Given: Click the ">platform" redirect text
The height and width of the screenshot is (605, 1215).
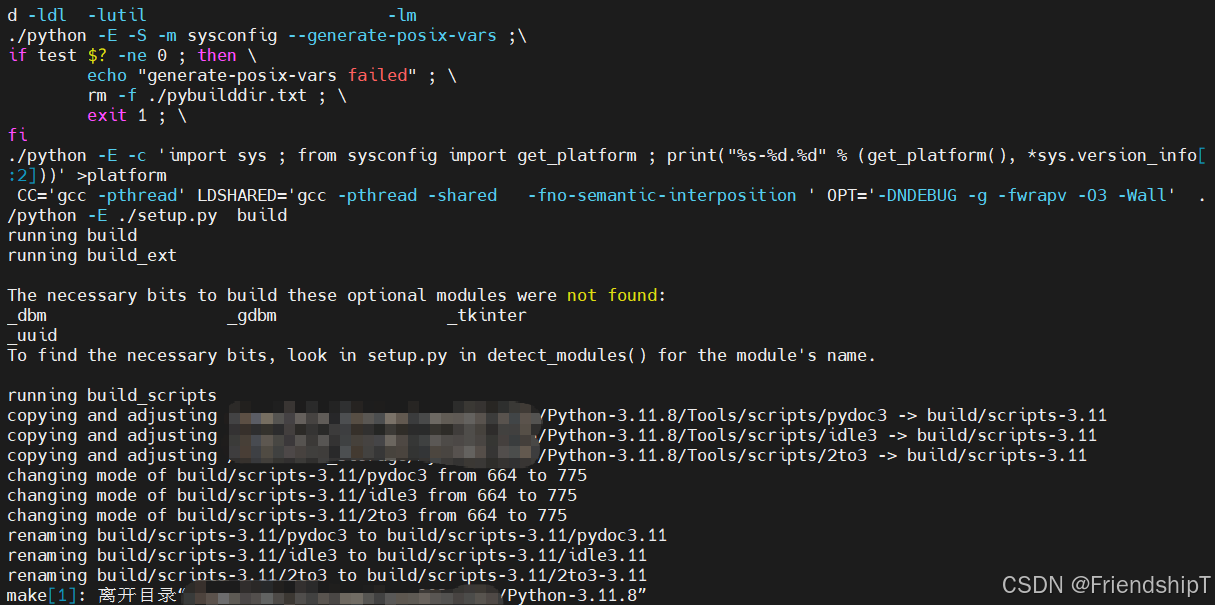Looking at the screenshot, I should (122, 175).
